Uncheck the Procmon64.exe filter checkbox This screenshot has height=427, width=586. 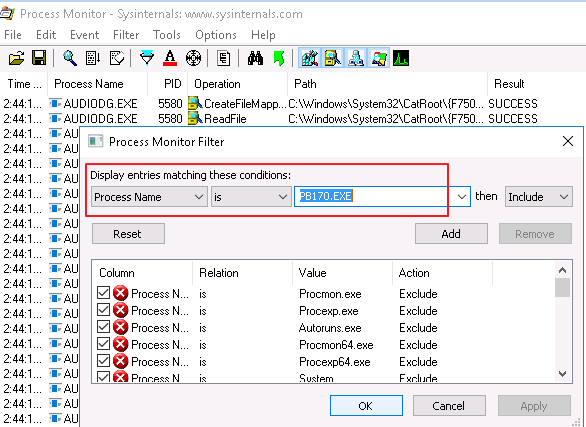pos(103,343)
